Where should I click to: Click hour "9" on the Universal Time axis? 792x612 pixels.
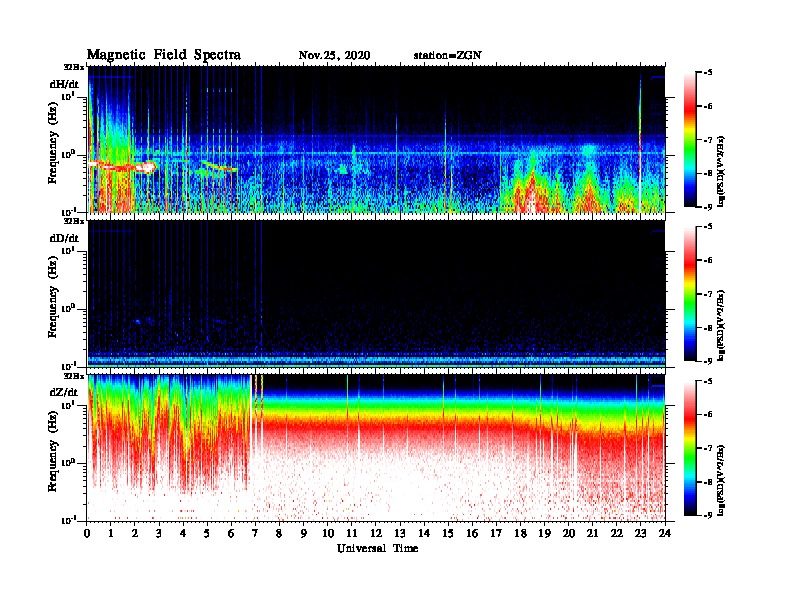[304, 534]
